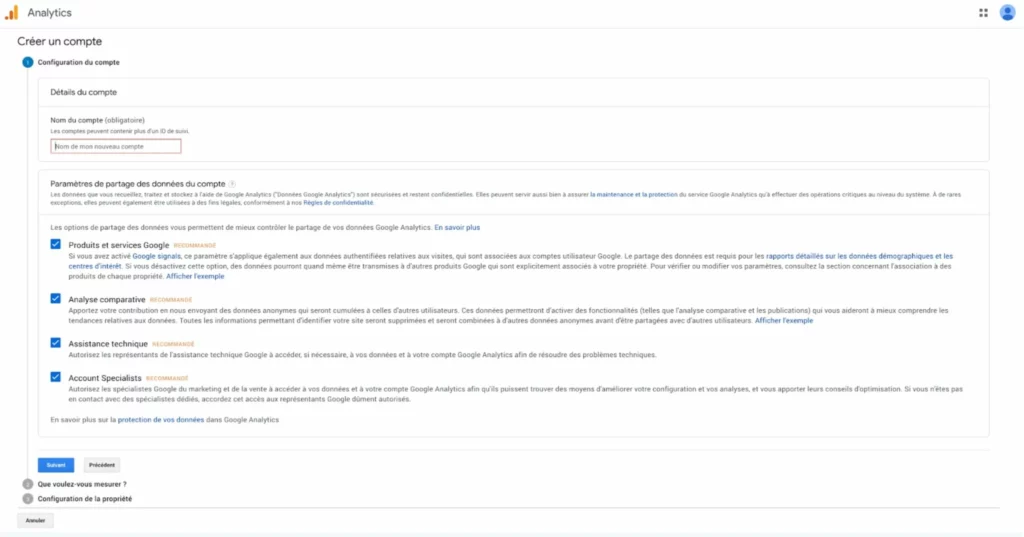Click the 'Assistance technique' label

pyautogui.click(x=108, y=344)
